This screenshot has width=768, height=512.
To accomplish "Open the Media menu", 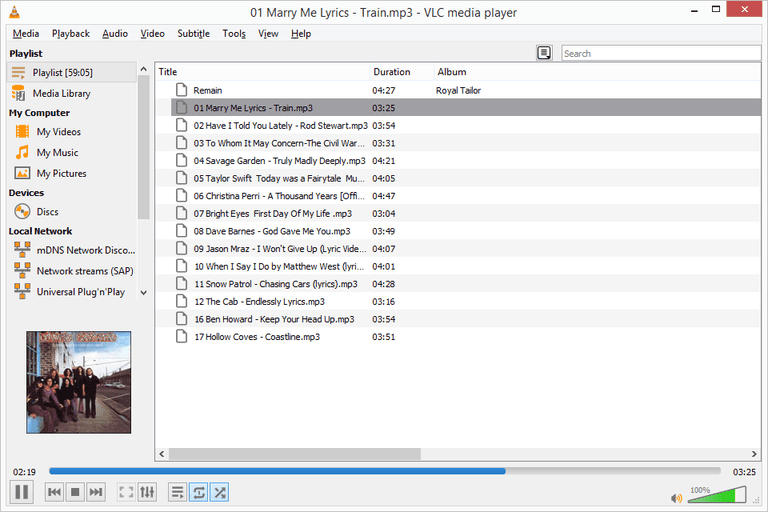I will pyautogui.click(x=26, y=34).
